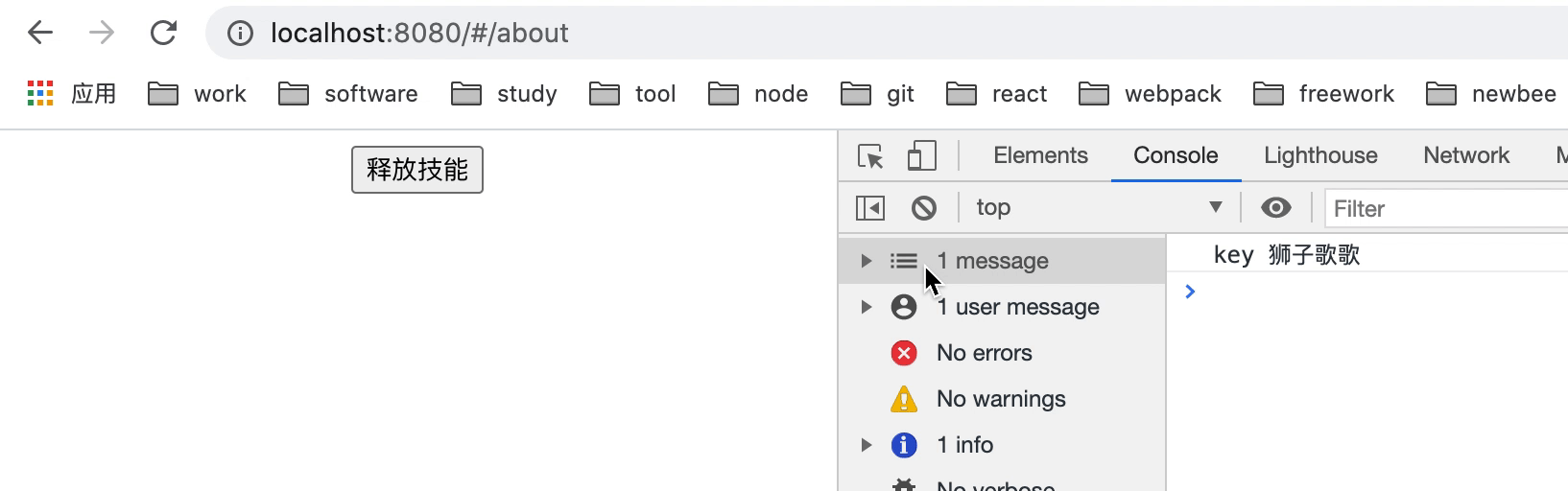Screen dimensions: 1568x491
Task: Activate the inspect element picker icon
Action: coord(870,156)
